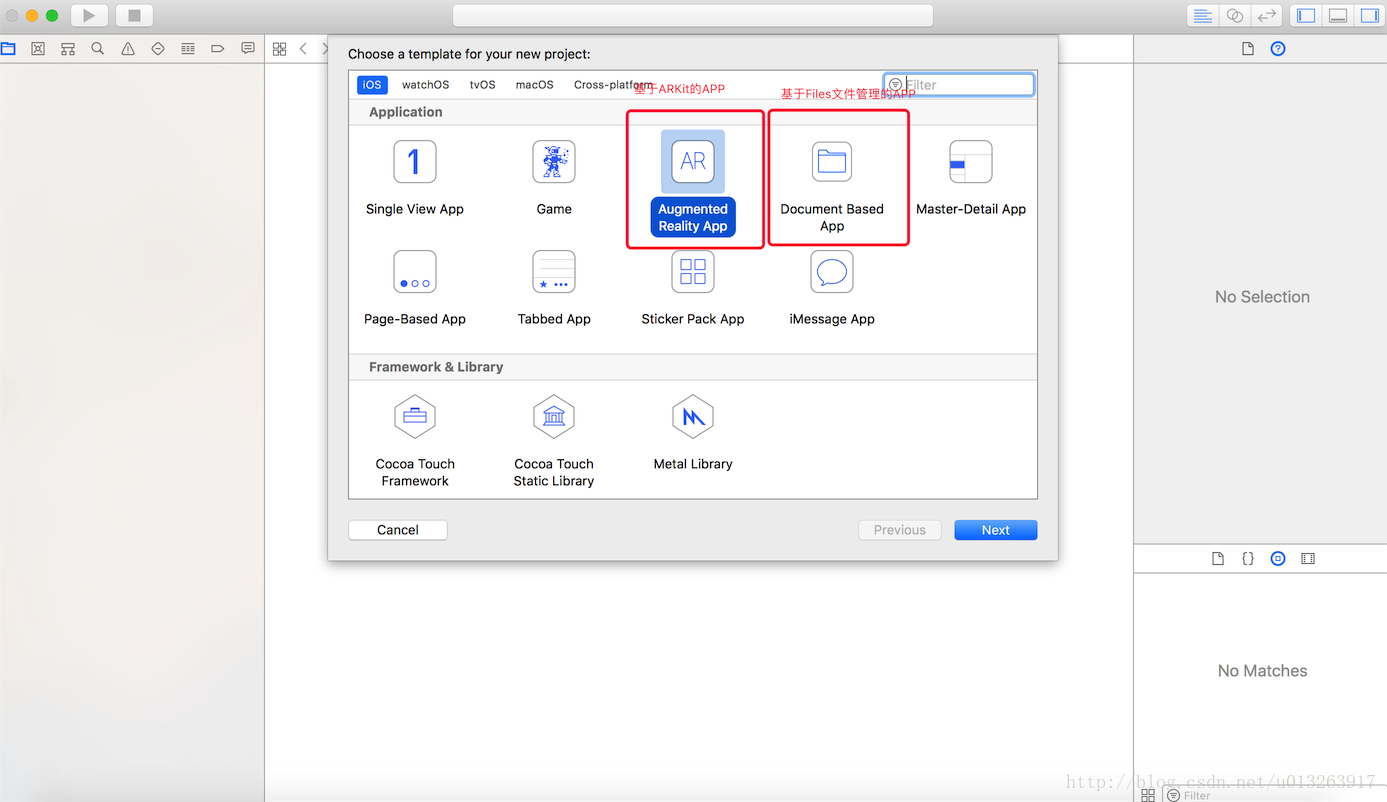Select the macOS platform tab

534,85
